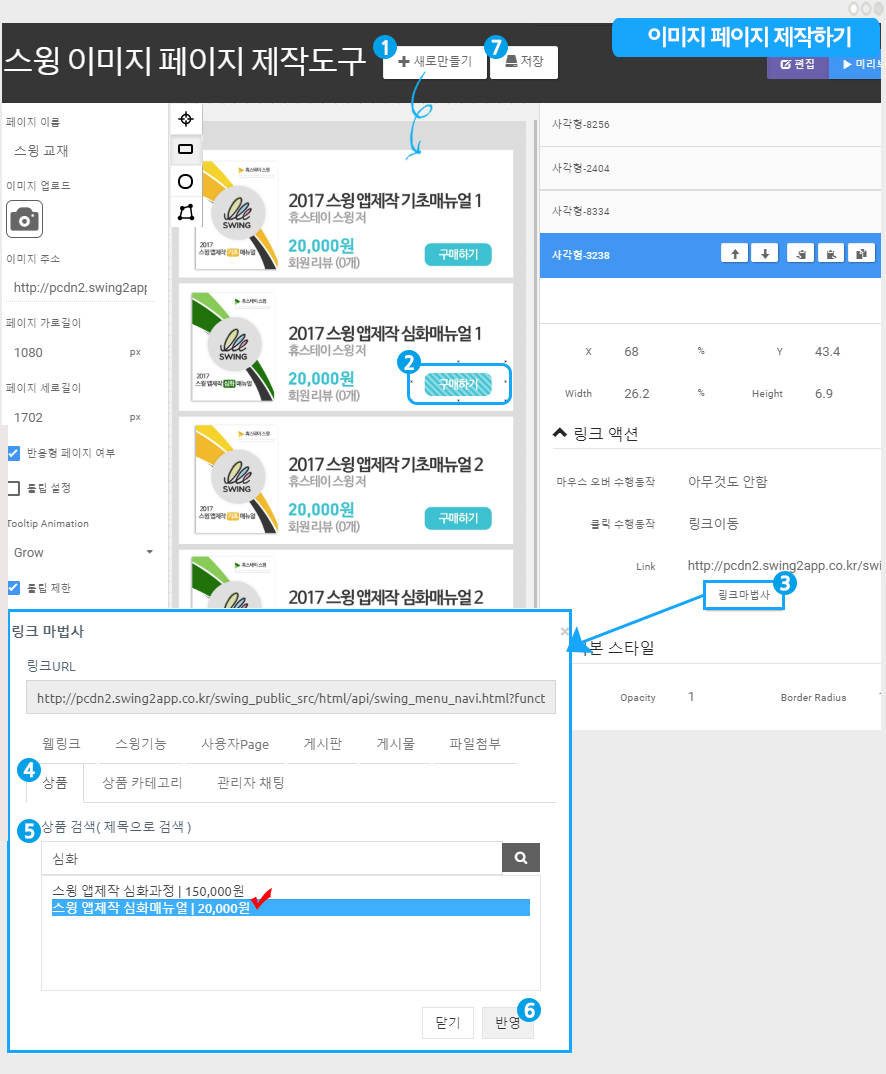
Task: Enable the 툴팁 설정 checkbox
Action: click(14, 488)
